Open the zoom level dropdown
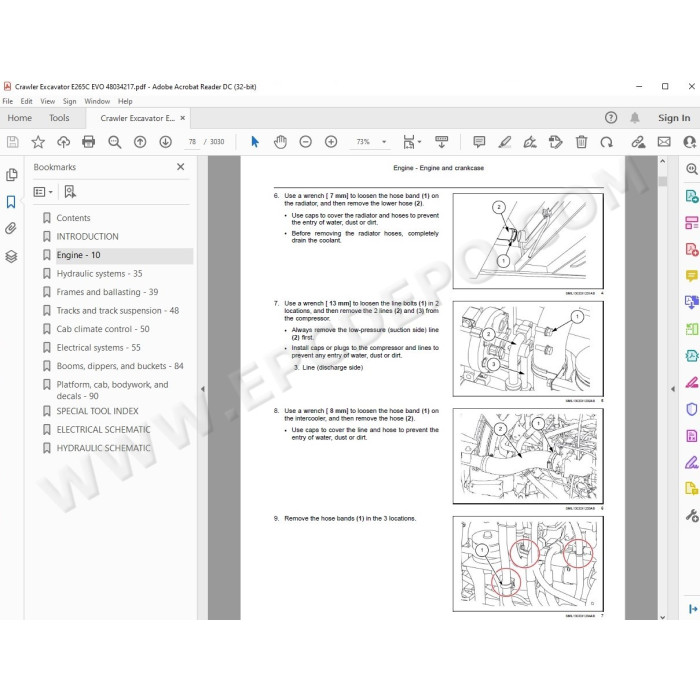The image size is (700, 700). pos(384,142)
